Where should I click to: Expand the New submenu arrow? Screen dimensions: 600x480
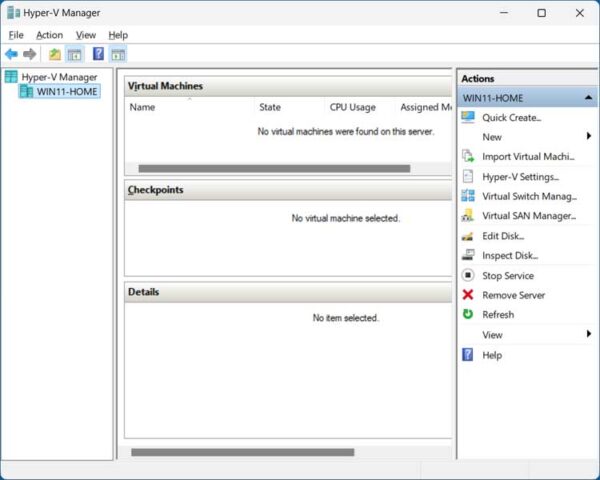click(x=589, y=136)
